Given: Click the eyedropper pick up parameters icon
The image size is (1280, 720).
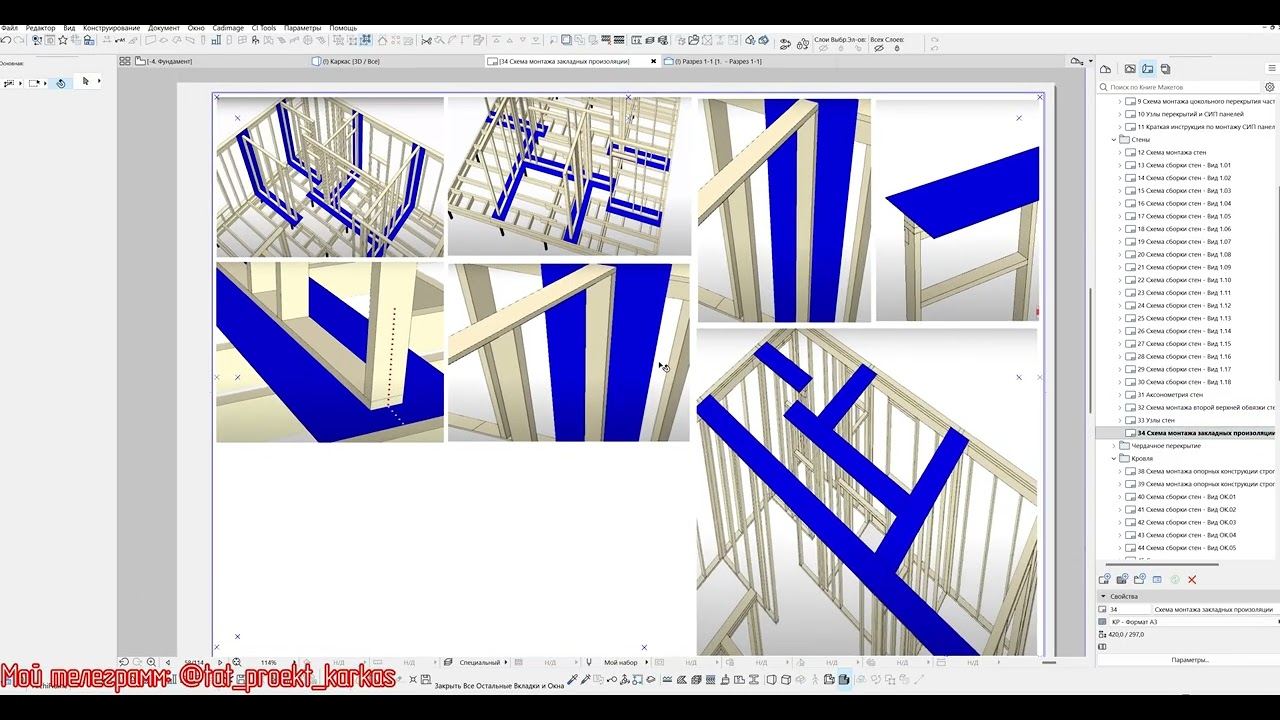Looking at the screenshot, I should 572,680.
